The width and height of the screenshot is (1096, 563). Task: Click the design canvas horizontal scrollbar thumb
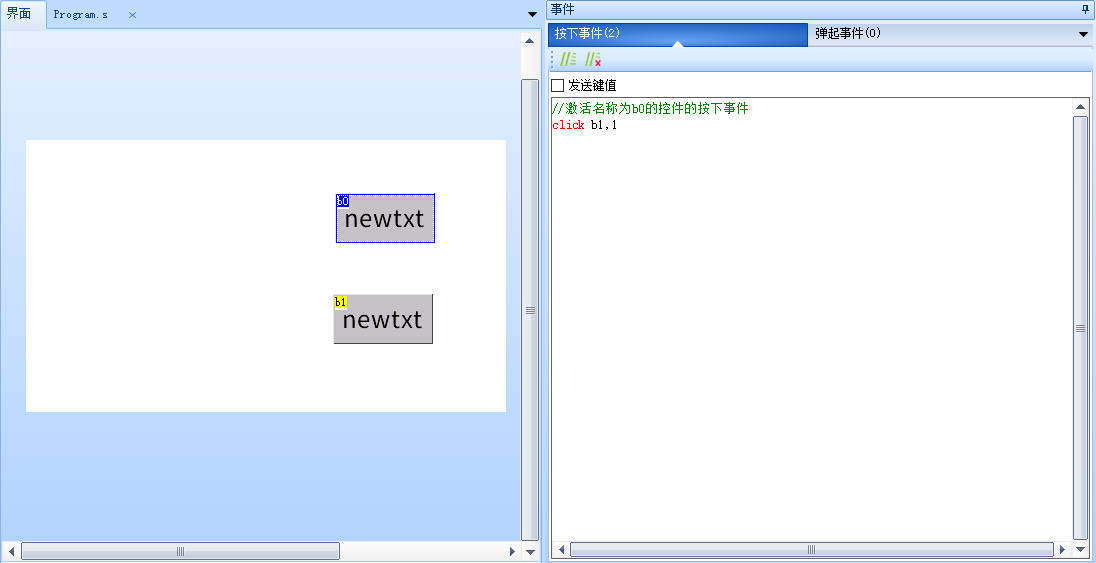click(180, 551)
